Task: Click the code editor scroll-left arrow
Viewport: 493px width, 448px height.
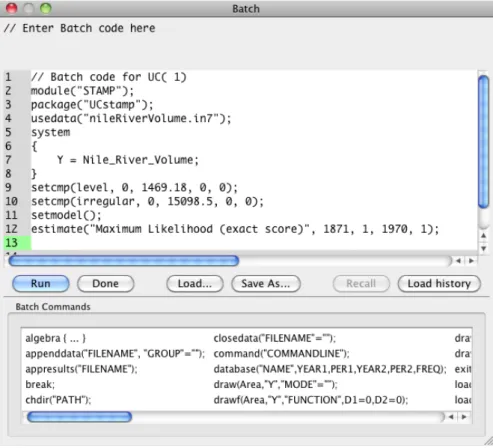Action: pyautogui.click(x=459, y=261)
